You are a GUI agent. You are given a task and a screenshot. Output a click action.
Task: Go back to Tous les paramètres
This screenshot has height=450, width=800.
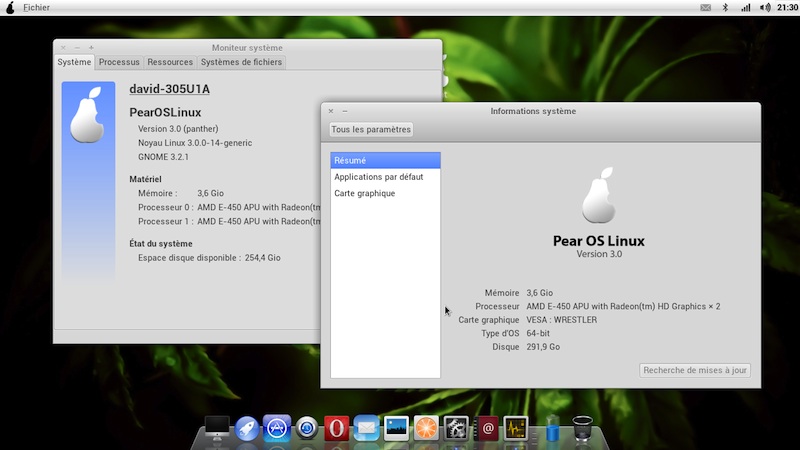tap(371, 130)
